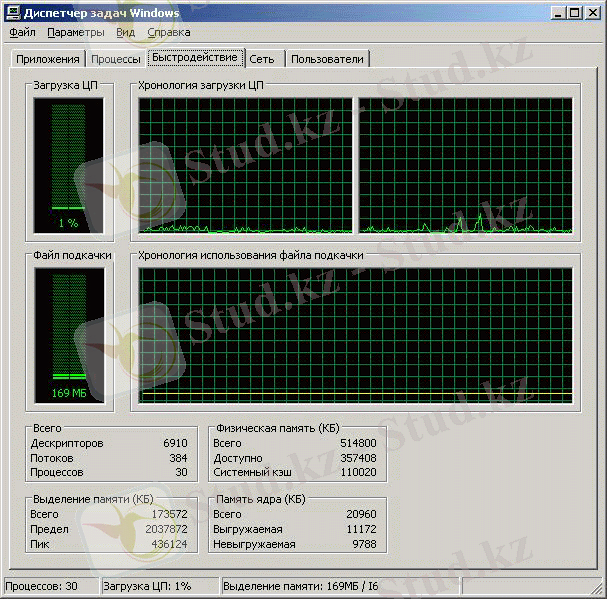Click the Потоков value 384
This screenshot has width=607, height=599.
tap(178, 458)
